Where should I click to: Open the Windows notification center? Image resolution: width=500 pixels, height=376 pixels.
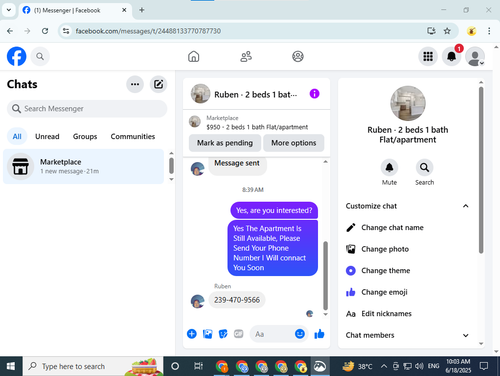point(484,366)
